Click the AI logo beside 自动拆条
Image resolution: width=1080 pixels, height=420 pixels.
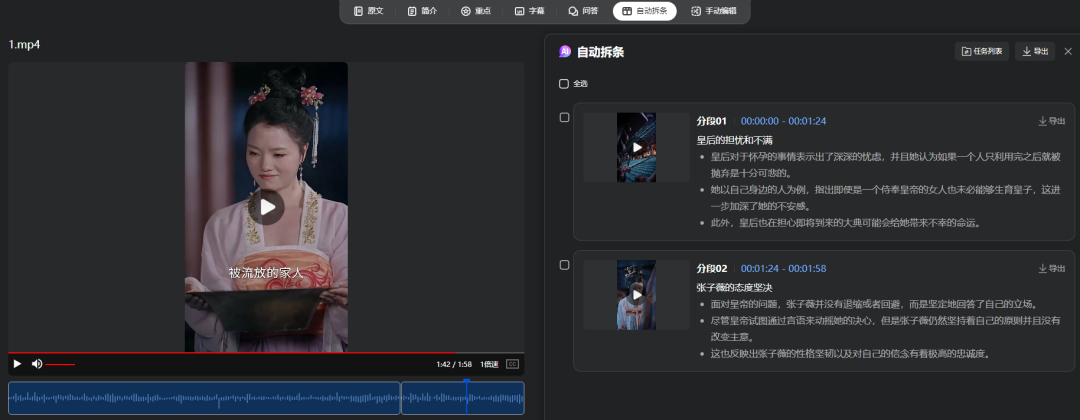565,52
